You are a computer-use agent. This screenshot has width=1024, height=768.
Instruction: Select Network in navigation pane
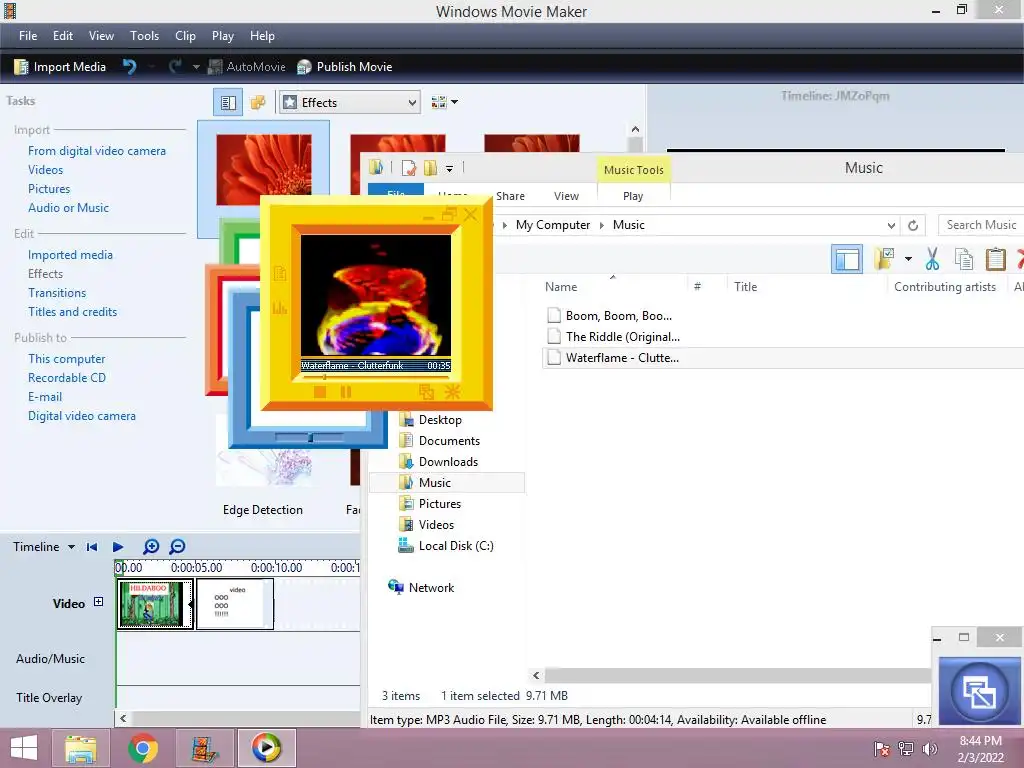431,587
